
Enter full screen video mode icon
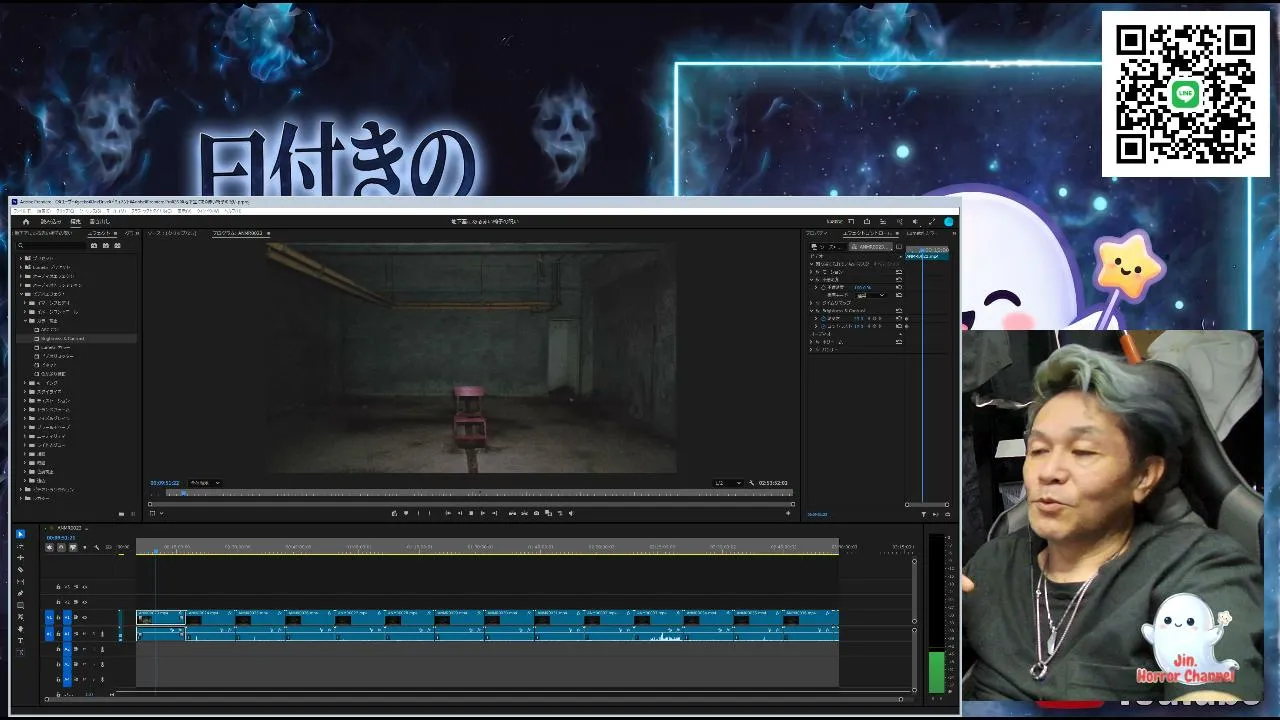[932, 221]
